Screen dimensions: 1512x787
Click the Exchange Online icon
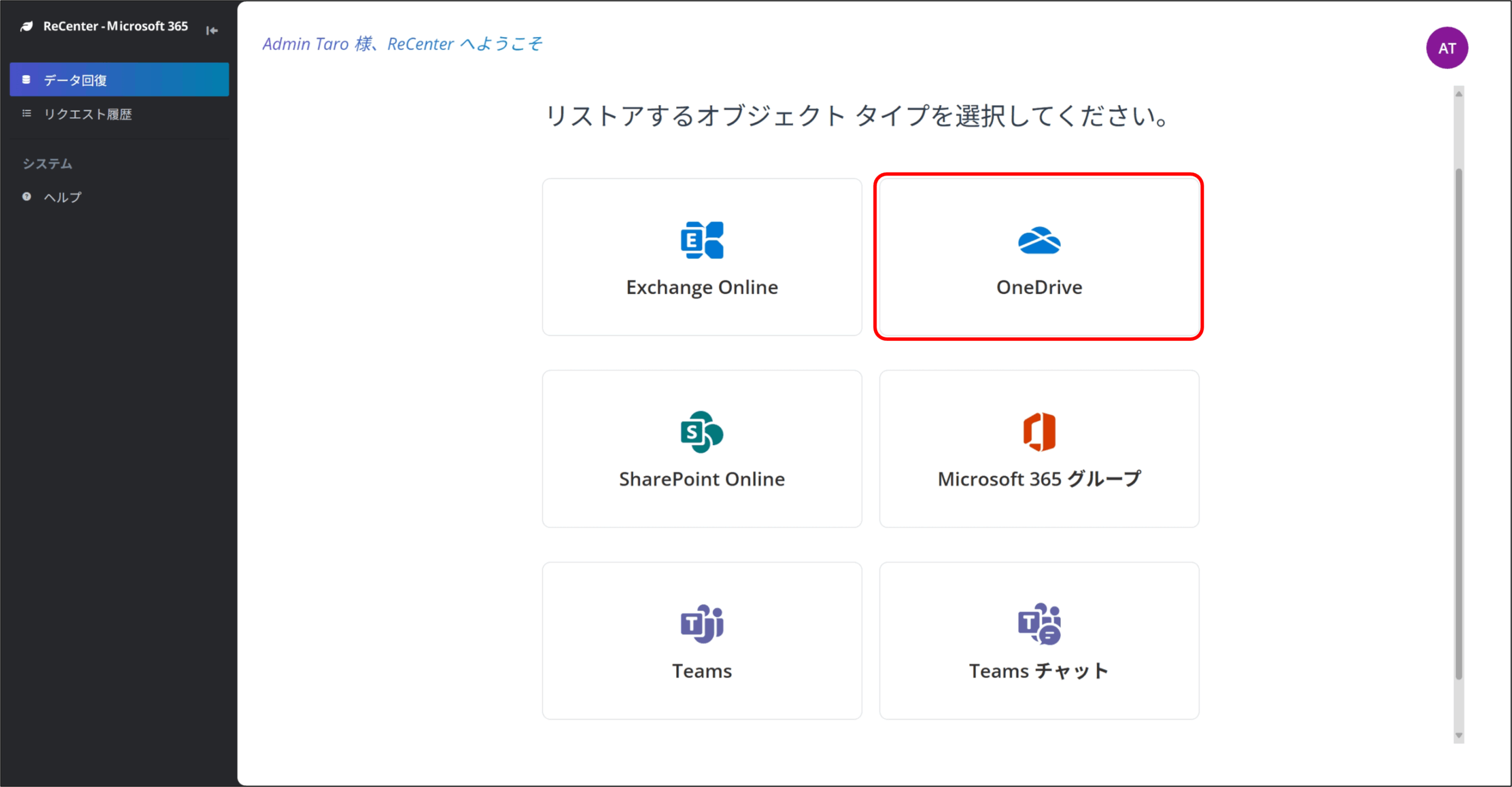pos(702,240)
